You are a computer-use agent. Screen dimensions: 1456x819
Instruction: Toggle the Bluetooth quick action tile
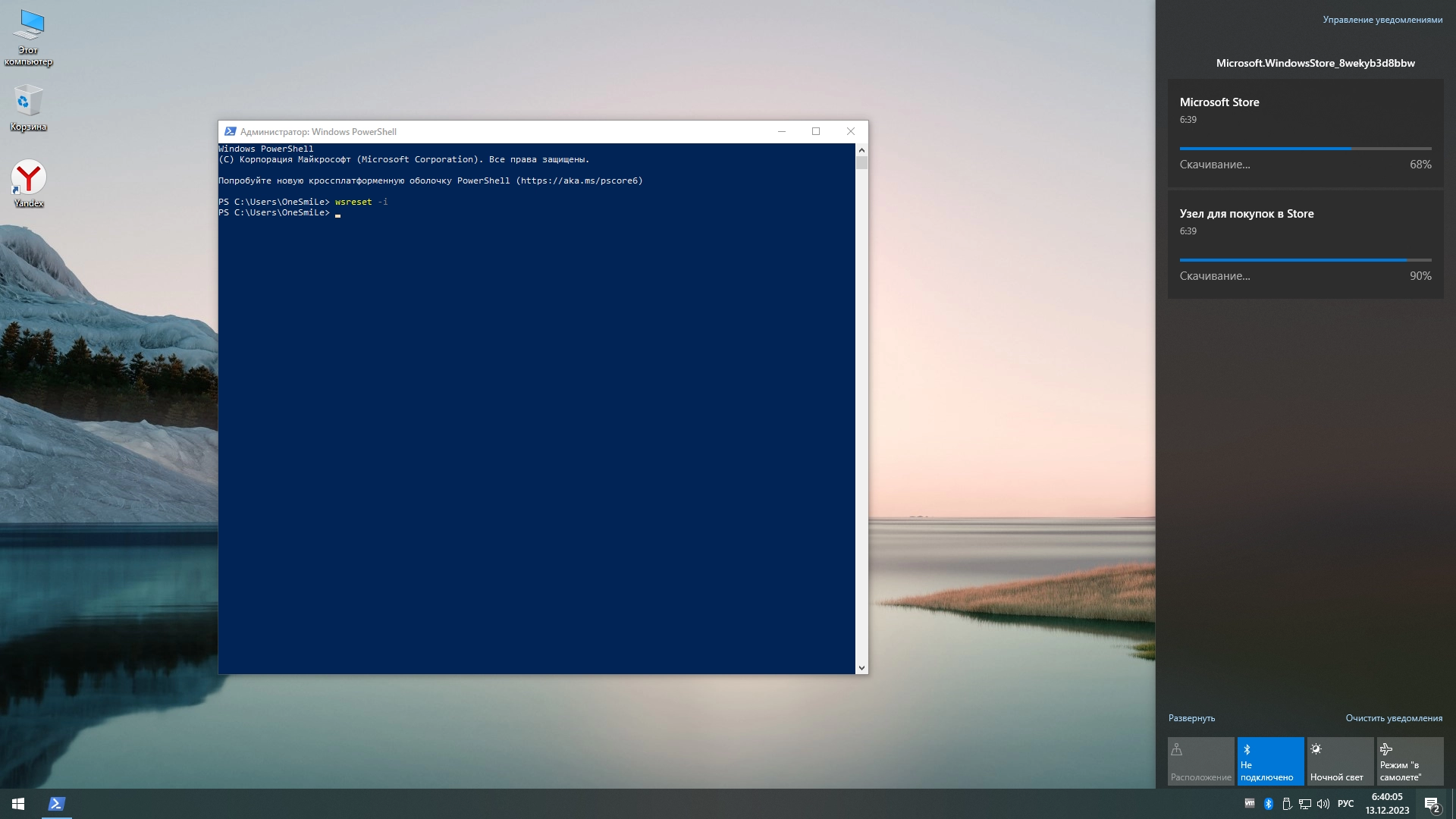[1270, 761]
